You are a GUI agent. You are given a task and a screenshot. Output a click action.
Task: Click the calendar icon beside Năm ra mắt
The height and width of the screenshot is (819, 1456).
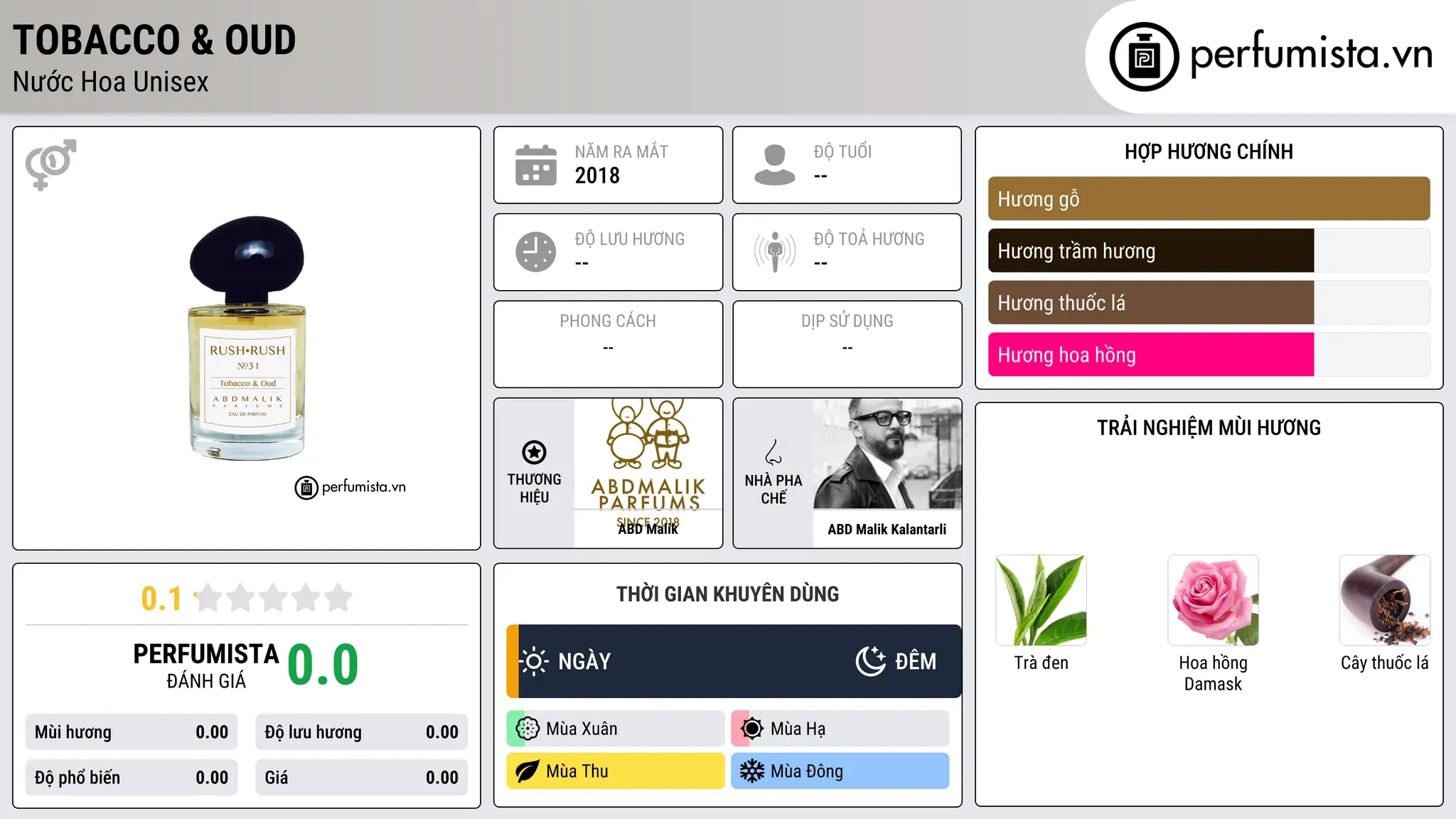coord(536,165)
